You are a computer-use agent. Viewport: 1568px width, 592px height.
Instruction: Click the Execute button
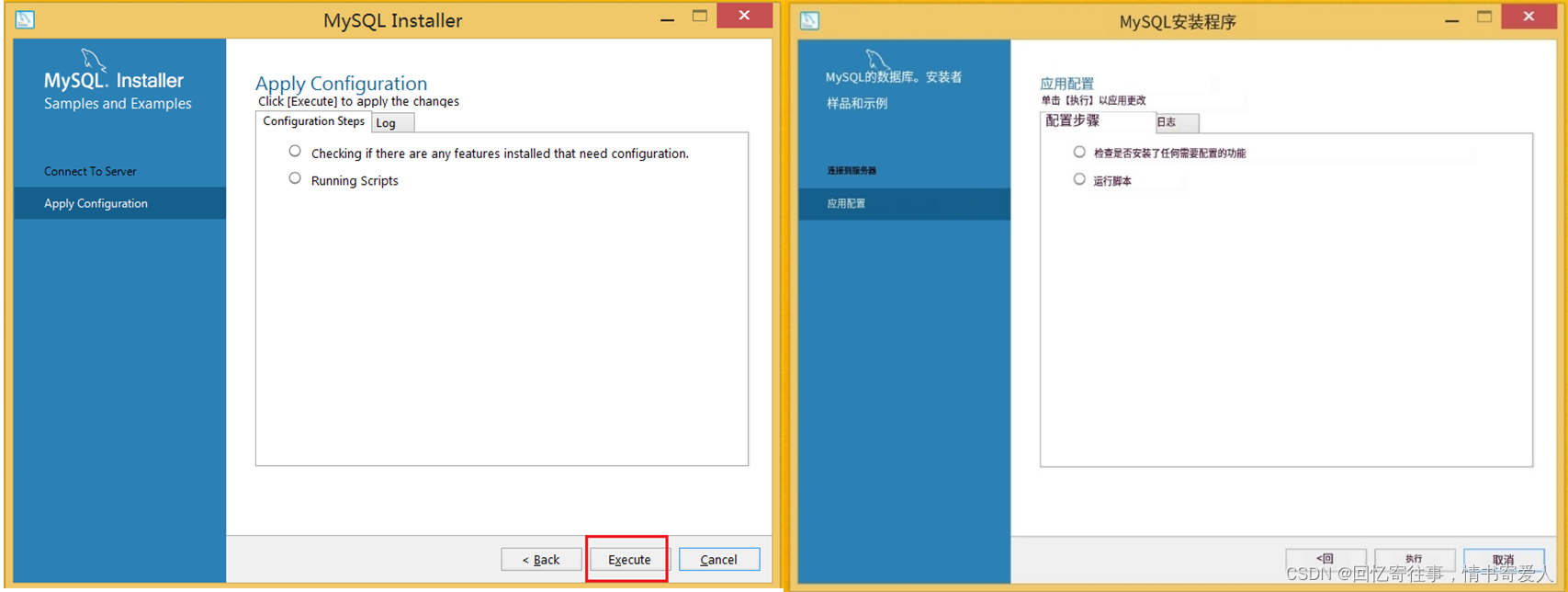629,559
